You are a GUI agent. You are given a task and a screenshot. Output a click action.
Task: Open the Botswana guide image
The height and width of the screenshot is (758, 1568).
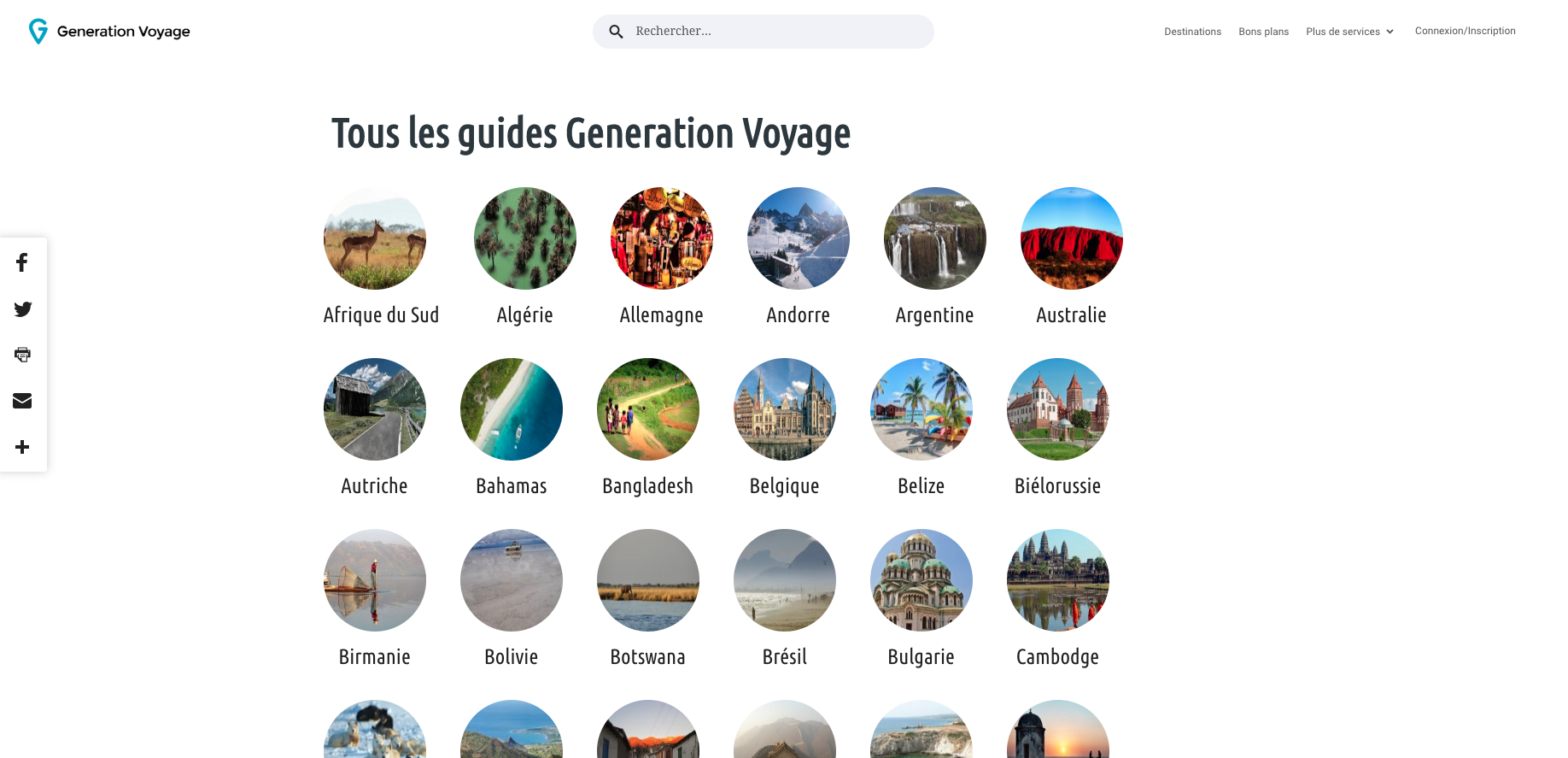pos(648,580)
